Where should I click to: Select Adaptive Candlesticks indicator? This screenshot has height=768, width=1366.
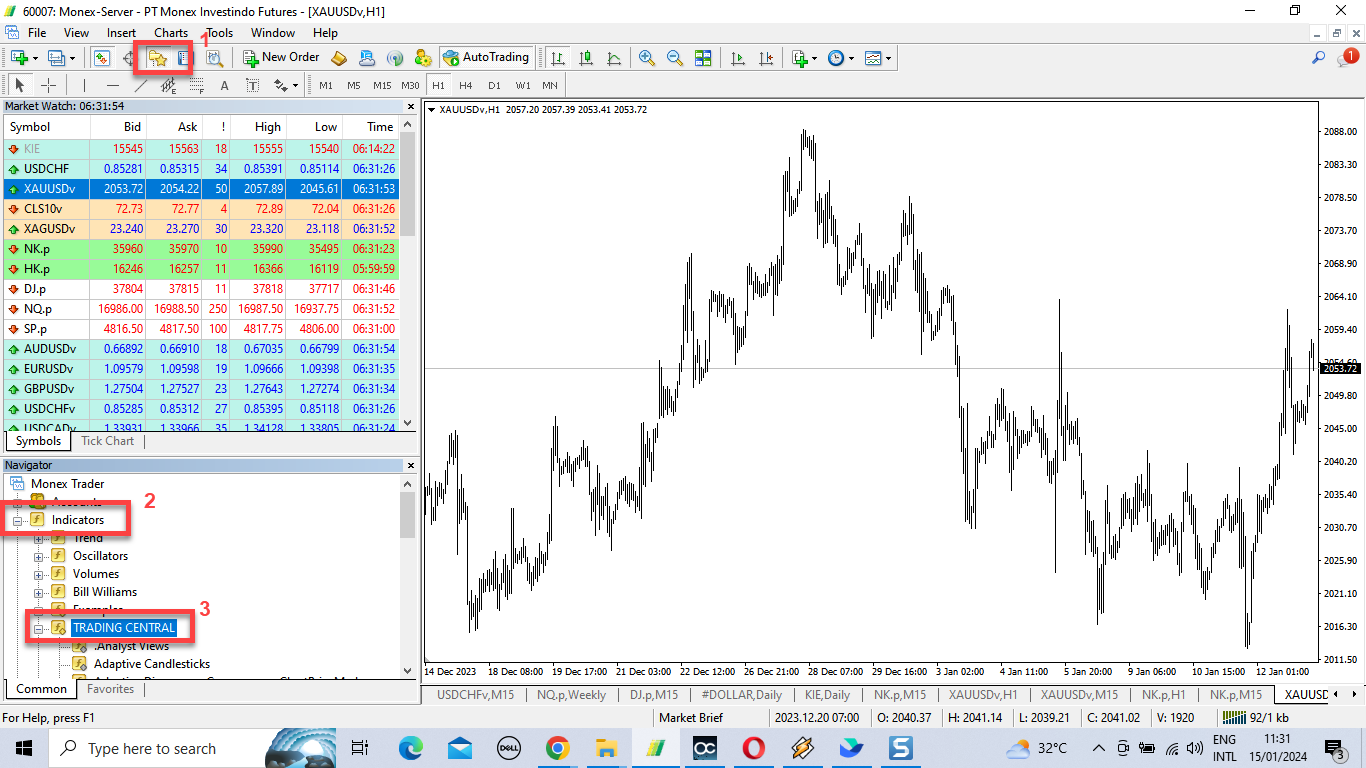152,664
